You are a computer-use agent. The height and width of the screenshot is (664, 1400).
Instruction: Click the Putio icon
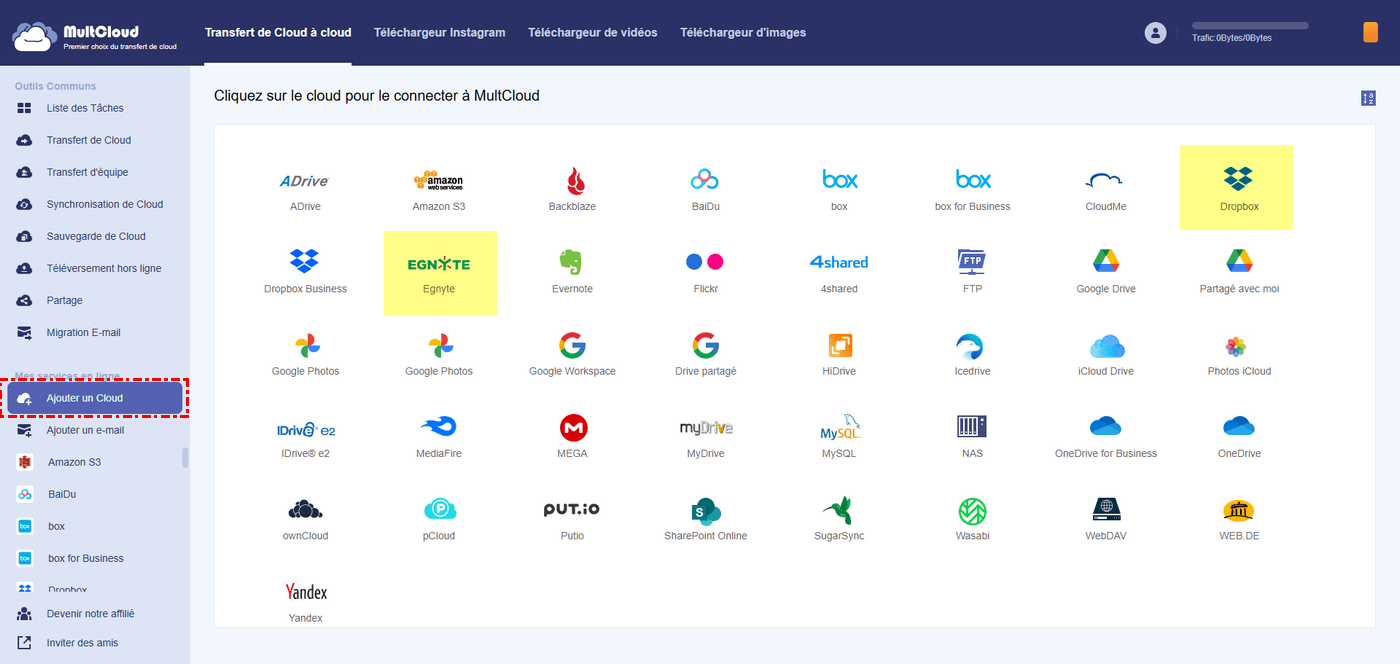pyautogui.click(x=572, y=509)
